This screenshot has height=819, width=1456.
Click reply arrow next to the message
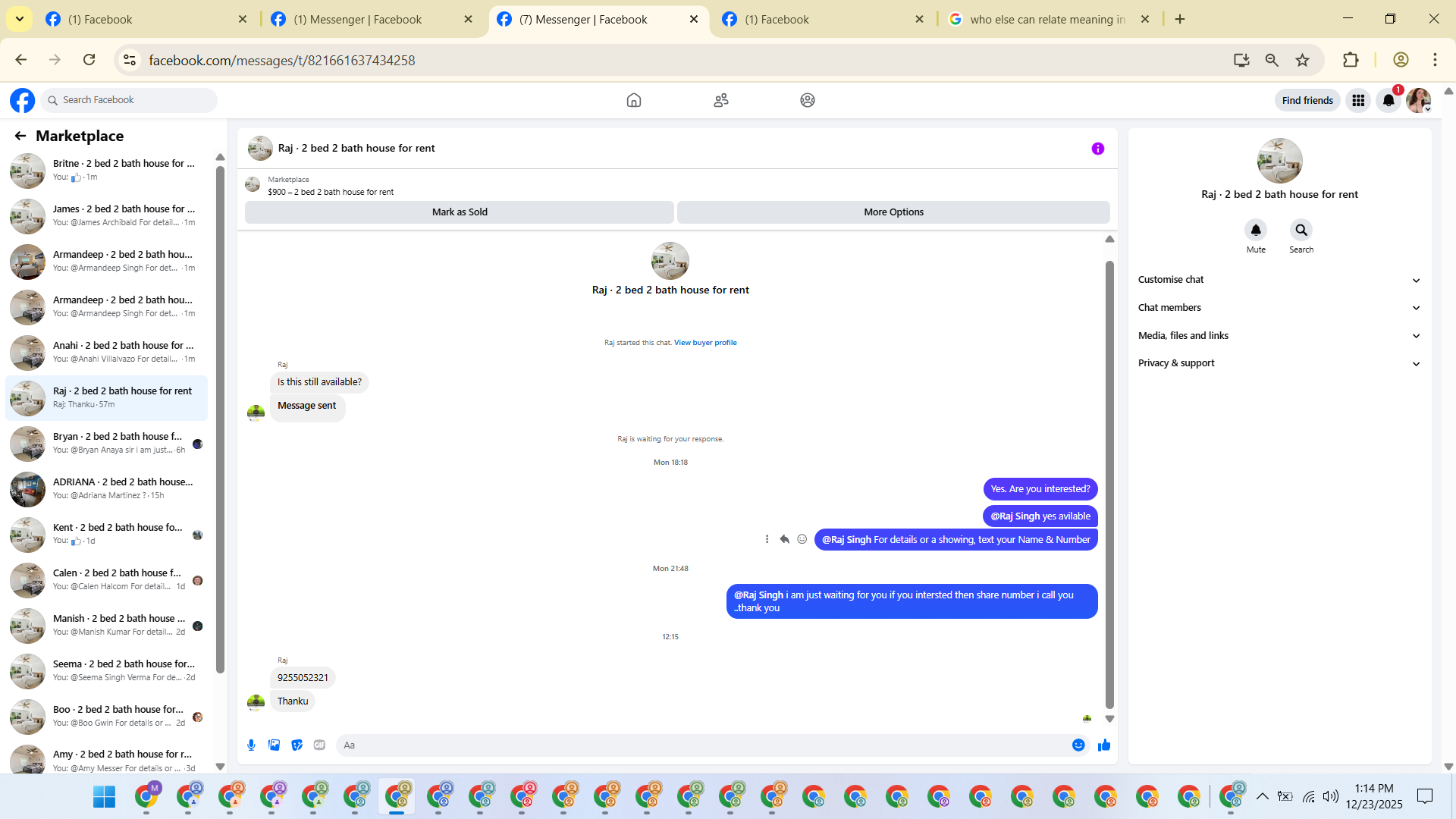784,539
